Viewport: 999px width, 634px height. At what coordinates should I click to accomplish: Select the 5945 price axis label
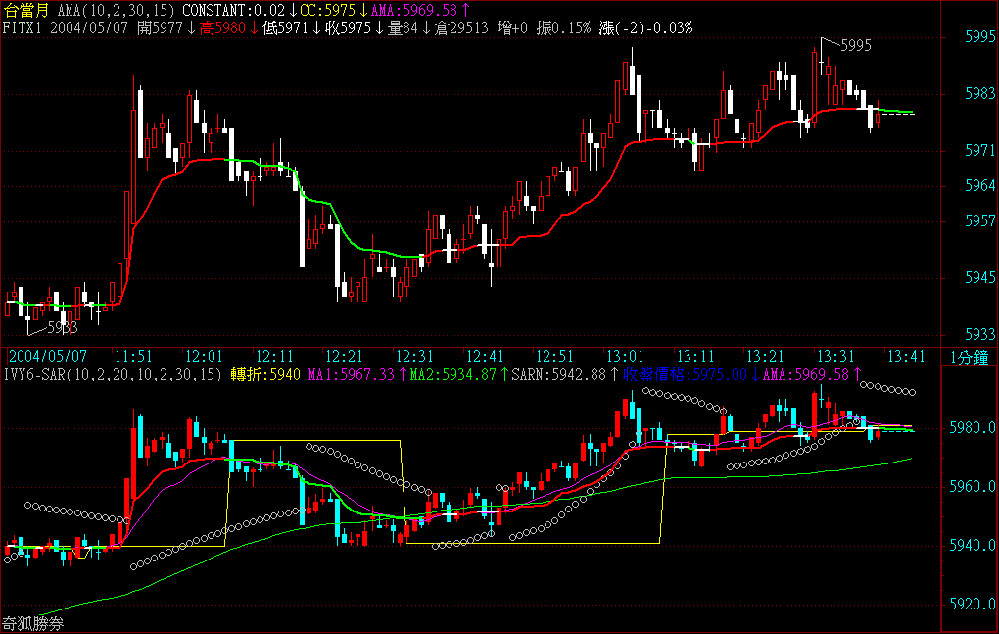[x=980, y=278]
